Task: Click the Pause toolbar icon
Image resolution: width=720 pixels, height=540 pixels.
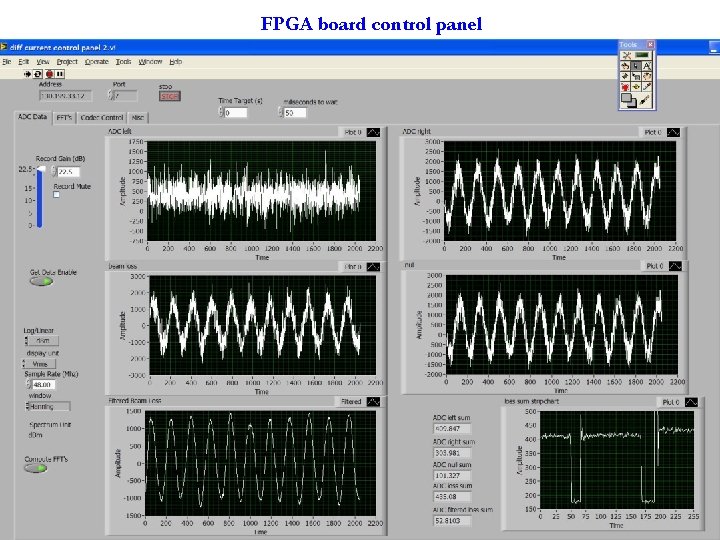Action: click(60, 73)
